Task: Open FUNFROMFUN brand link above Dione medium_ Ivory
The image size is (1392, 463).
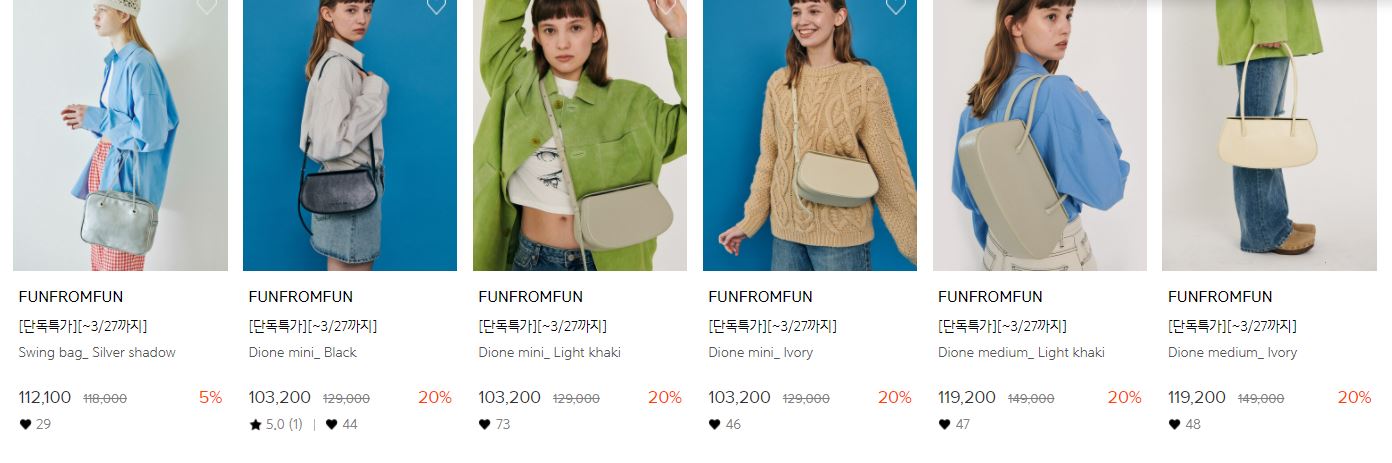Action: 1220,297
